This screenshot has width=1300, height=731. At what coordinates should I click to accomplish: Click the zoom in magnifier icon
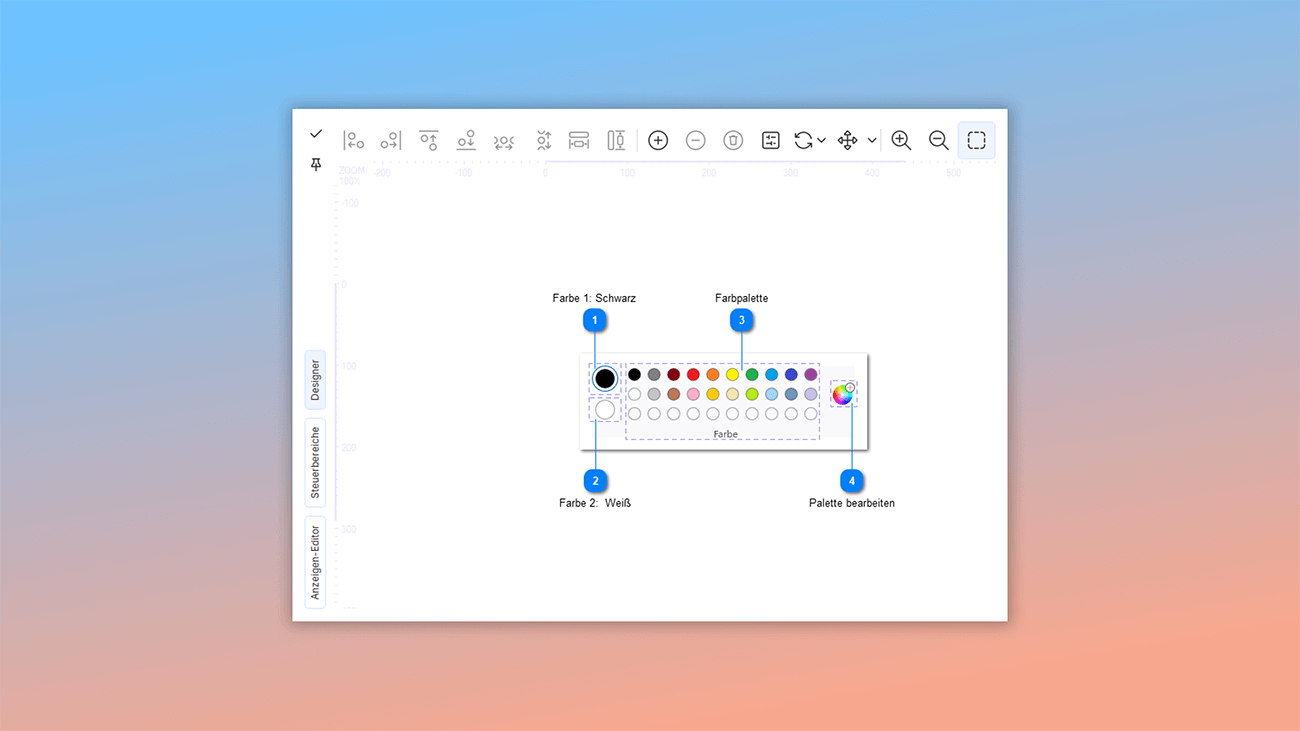[900, 140]
